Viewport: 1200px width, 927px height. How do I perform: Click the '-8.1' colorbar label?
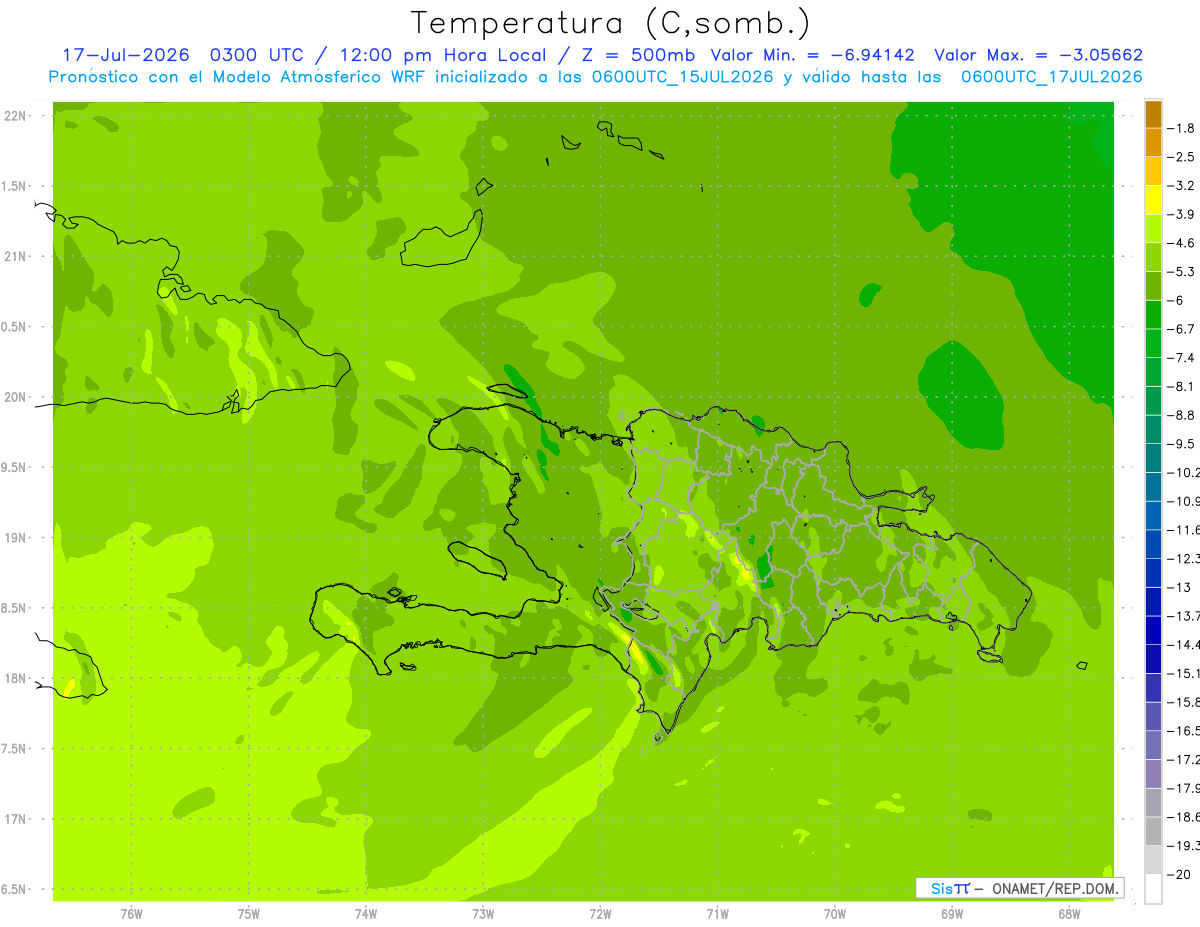(x=1181, y=386)
